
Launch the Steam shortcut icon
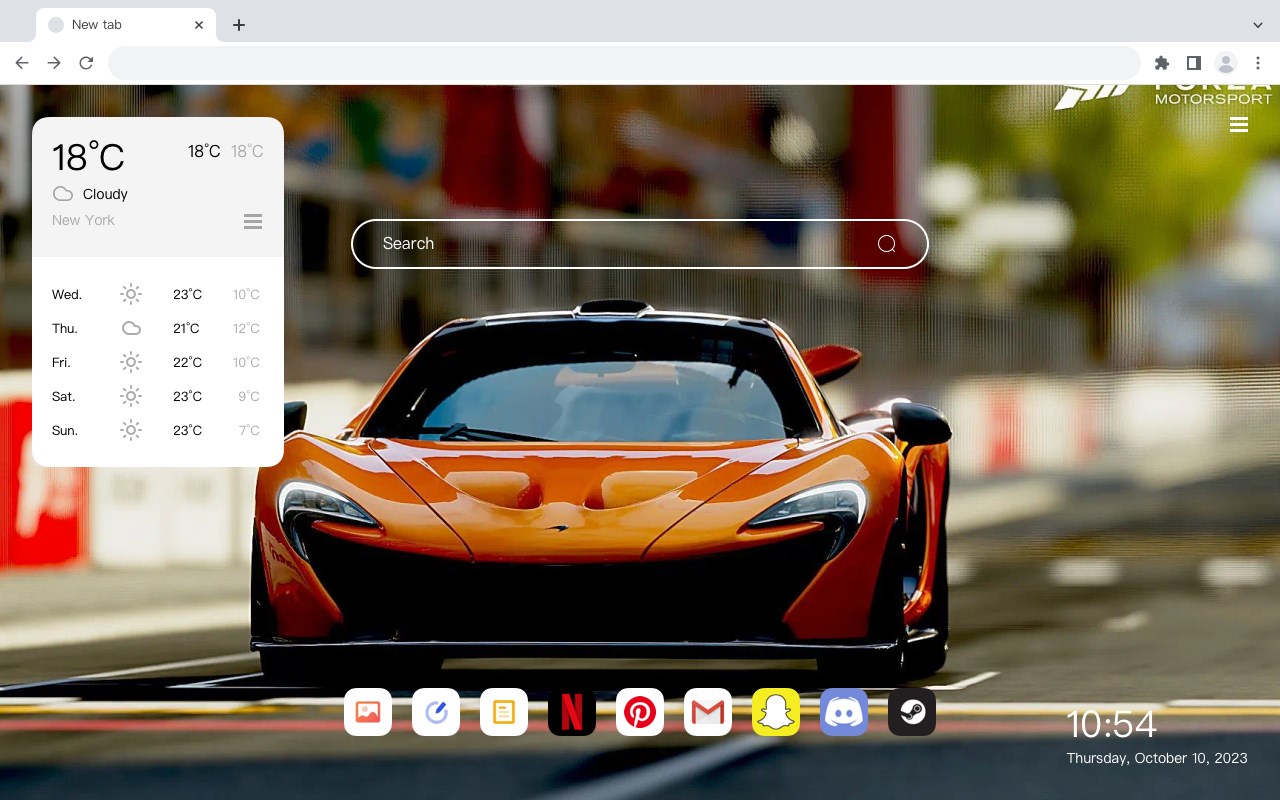click(912, 712)
